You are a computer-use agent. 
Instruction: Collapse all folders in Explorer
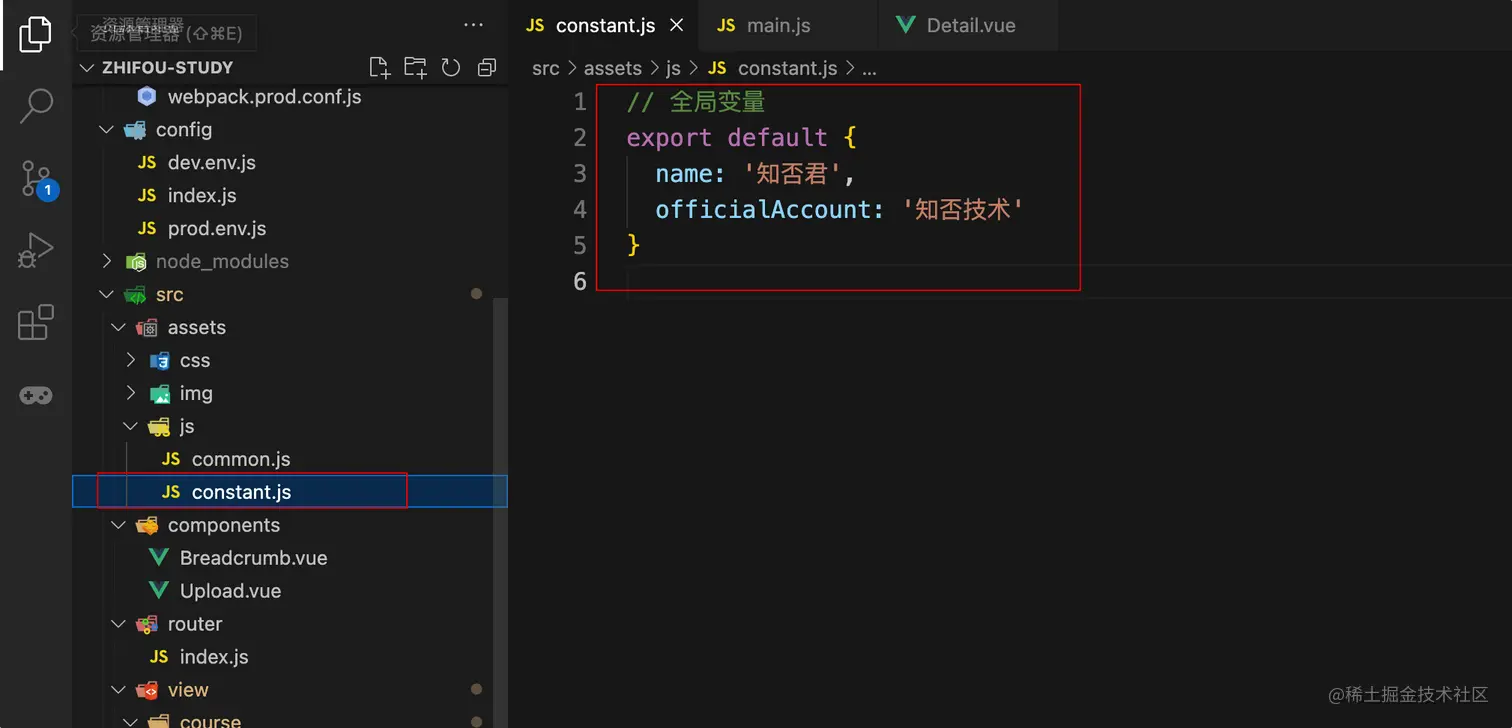pos(487,67)
